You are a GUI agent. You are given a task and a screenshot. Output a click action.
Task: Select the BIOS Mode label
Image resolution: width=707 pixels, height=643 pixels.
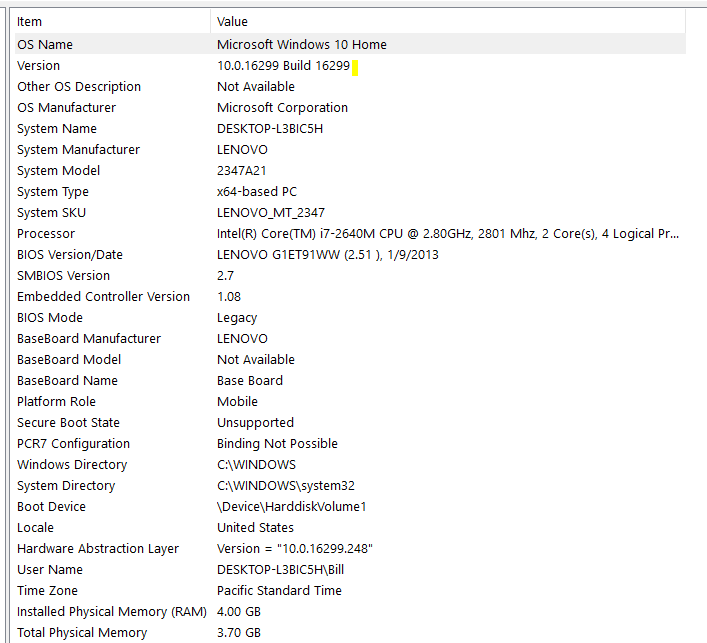50,317
